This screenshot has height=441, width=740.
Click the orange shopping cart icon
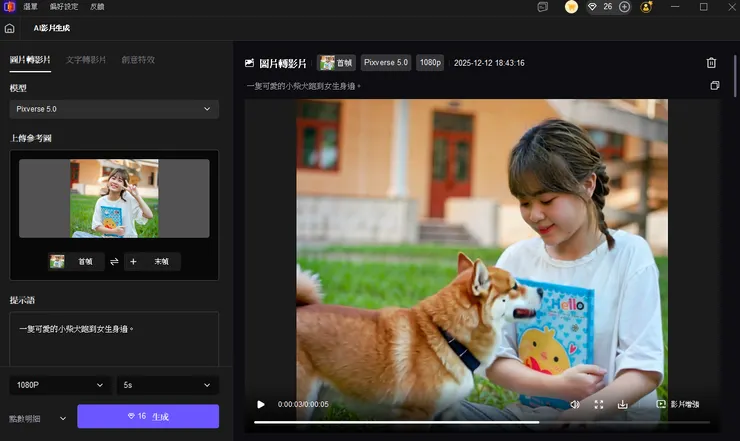[572, 7]
